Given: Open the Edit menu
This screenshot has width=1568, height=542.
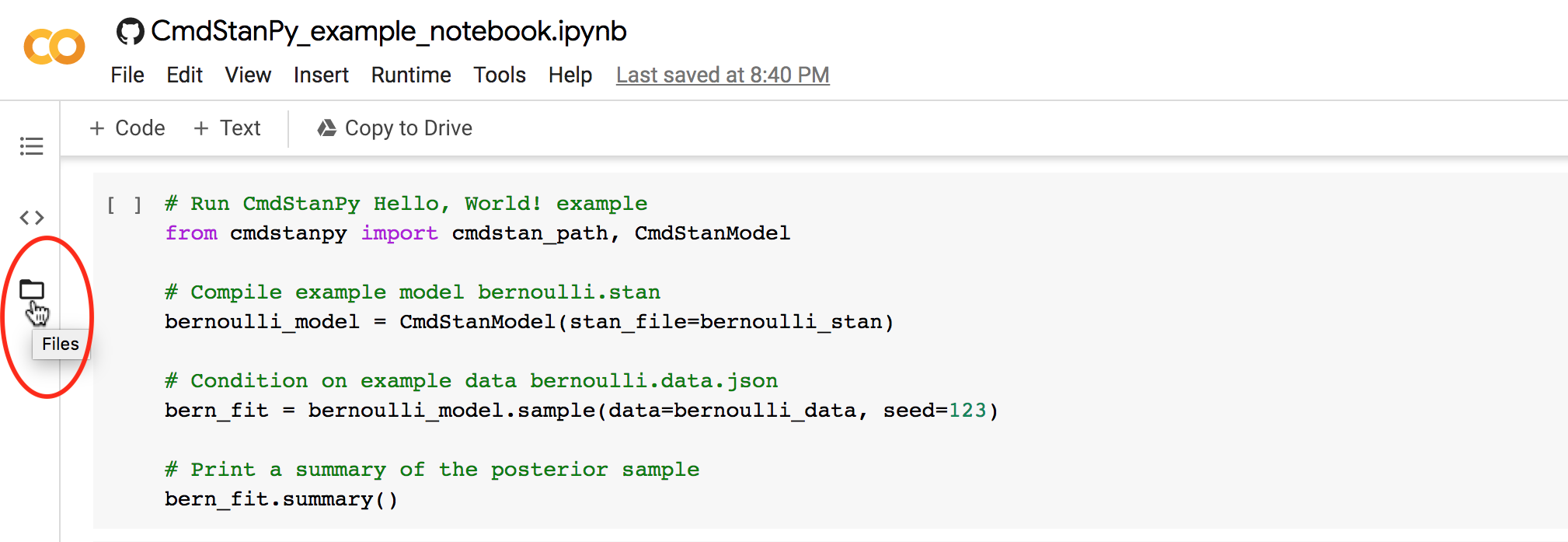Looking at the screenshot, I should (184, 75).
